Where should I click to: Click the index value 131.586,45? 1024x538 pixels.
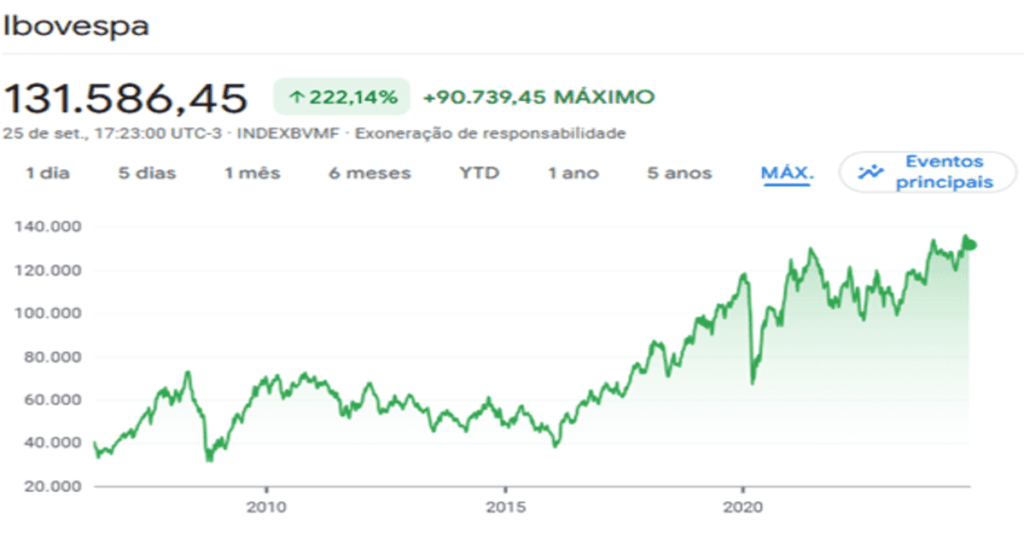coord(125,99)
